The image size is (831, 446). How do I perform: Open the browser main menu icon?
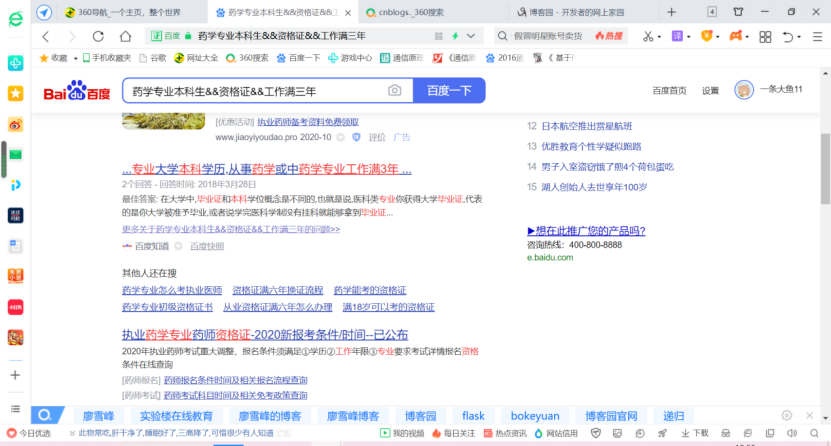coord(817,37)
